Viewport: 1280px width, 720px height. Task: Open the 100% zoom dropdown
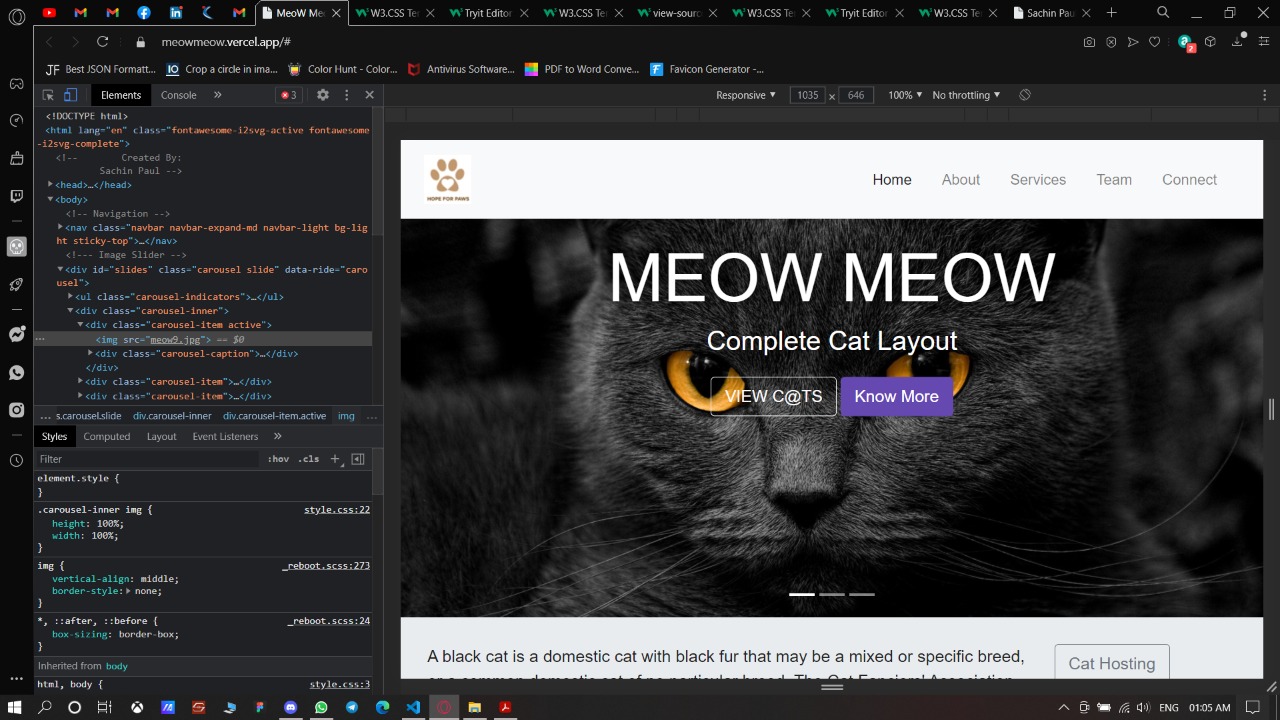[x=905, y=95]
